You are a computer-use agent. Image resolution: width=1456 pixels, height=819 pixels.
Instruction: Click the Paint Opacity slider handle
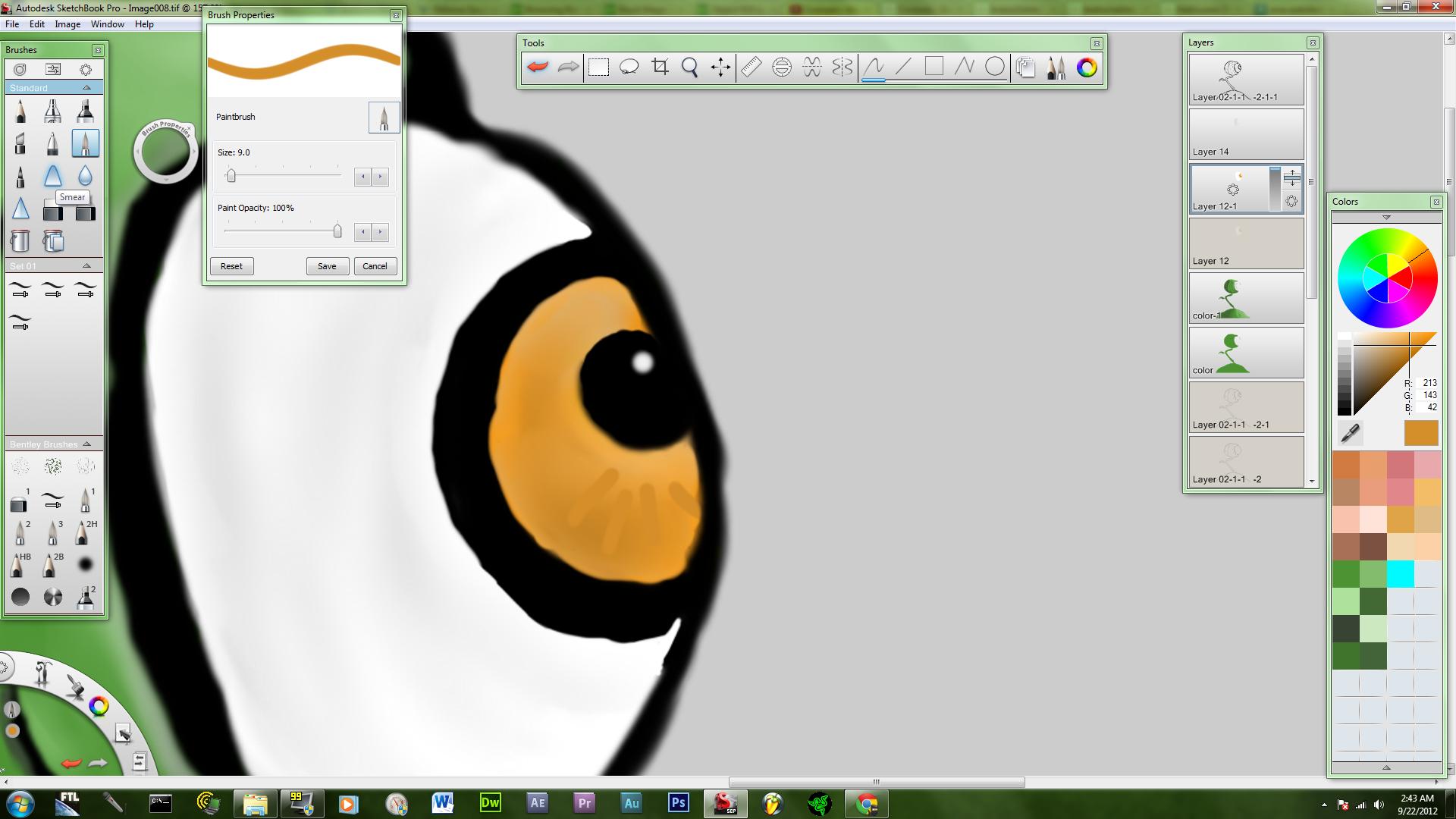coord(337,231)
